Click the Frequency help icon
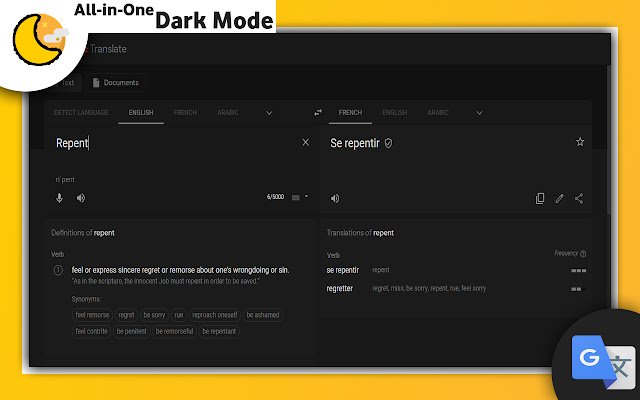Image resolution: width=640 pixels, height=400 pixels. (583, 254)
